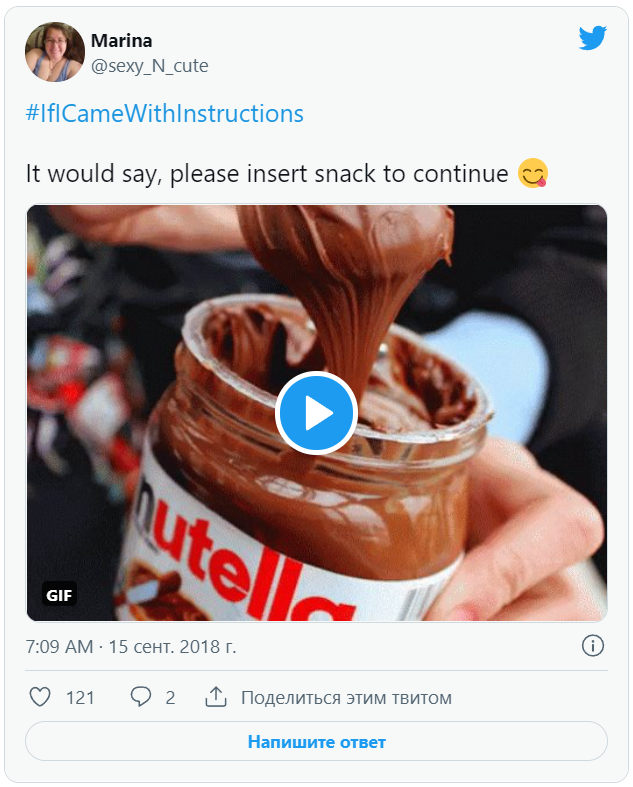Image resolution: width=633 pixels, height=787 pixels.
Task: Open the #IfICameWithInstructions hashtag
Action: [164, 113]
